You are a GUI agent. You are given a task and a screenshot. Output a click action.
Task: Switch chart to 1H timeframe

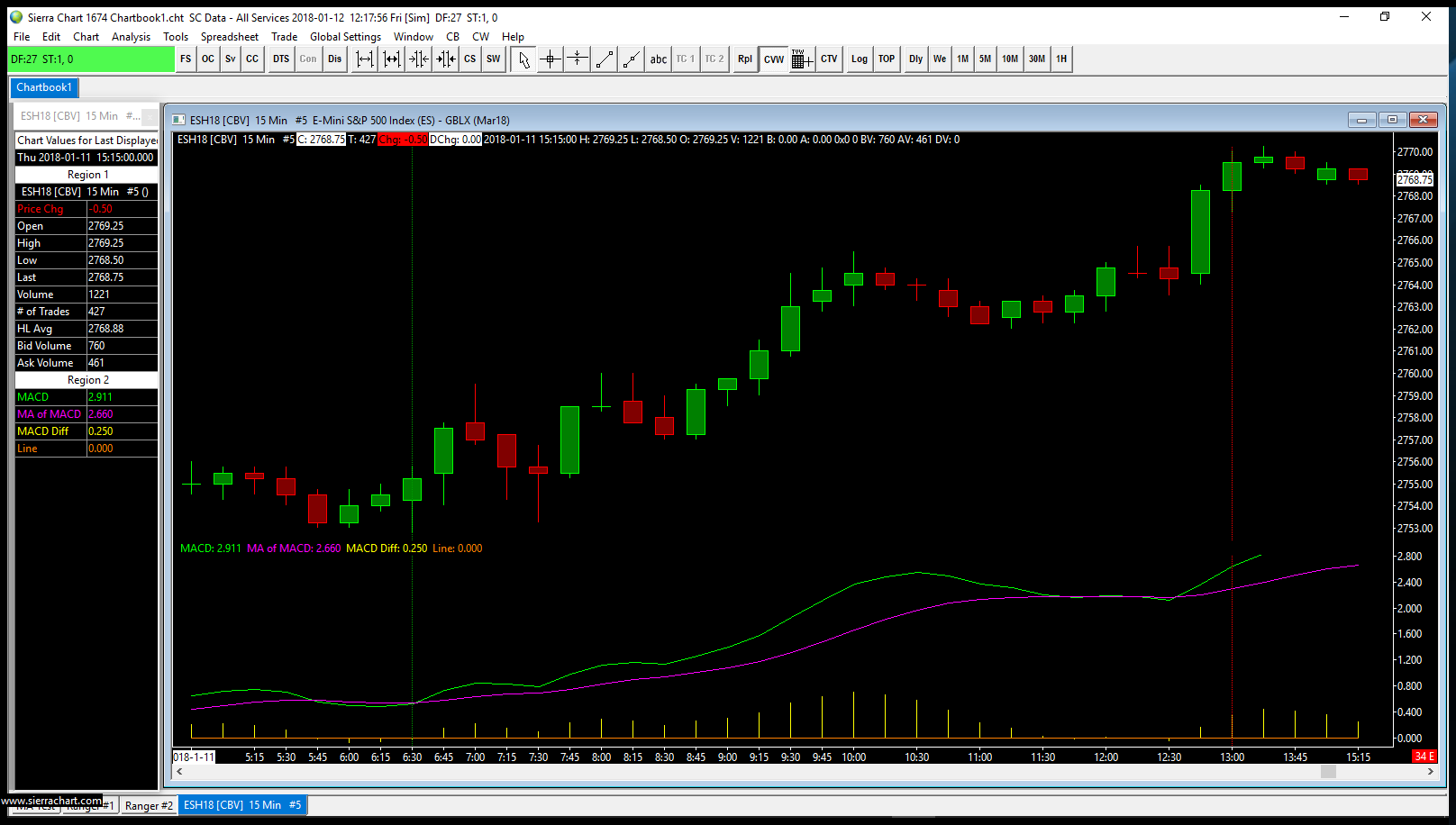[x=1061, y=59]
